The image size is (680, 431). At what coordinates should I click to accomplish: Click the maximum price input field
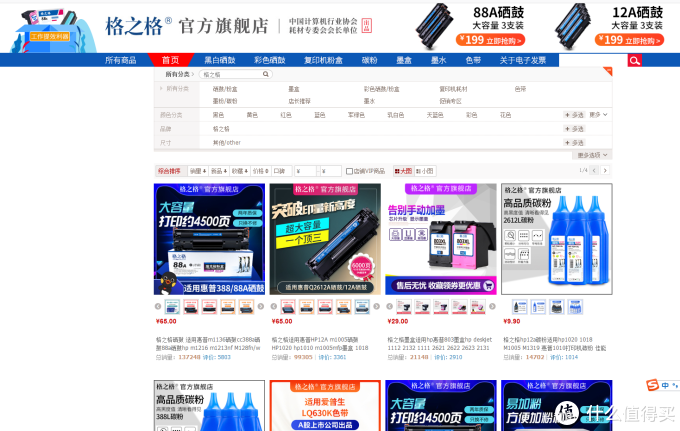(x=330, y=171)
